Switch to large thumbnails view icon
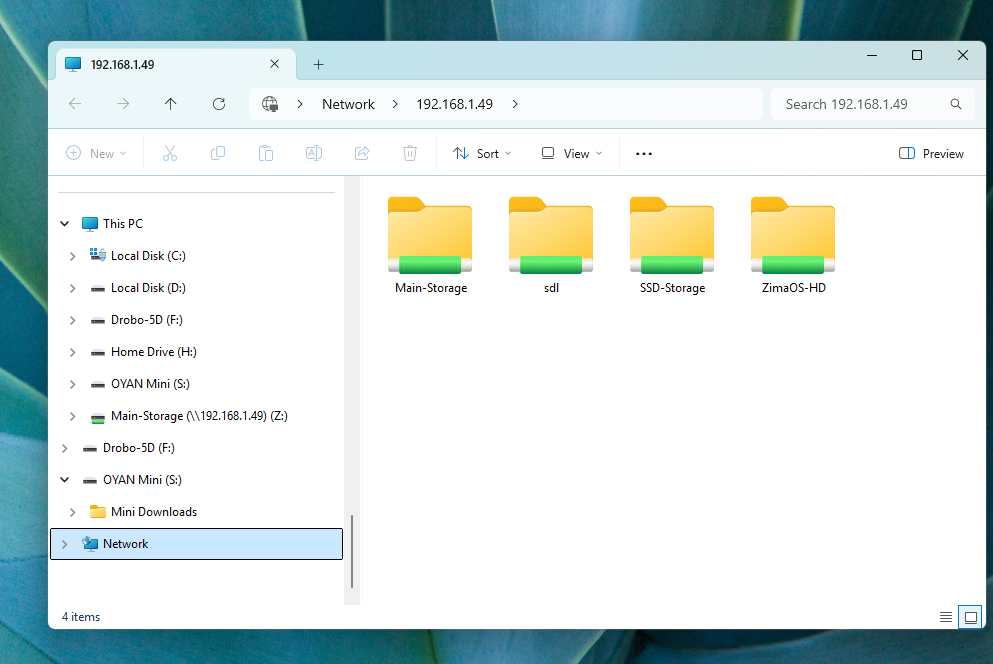993x664 pixels. coord(970,616)
